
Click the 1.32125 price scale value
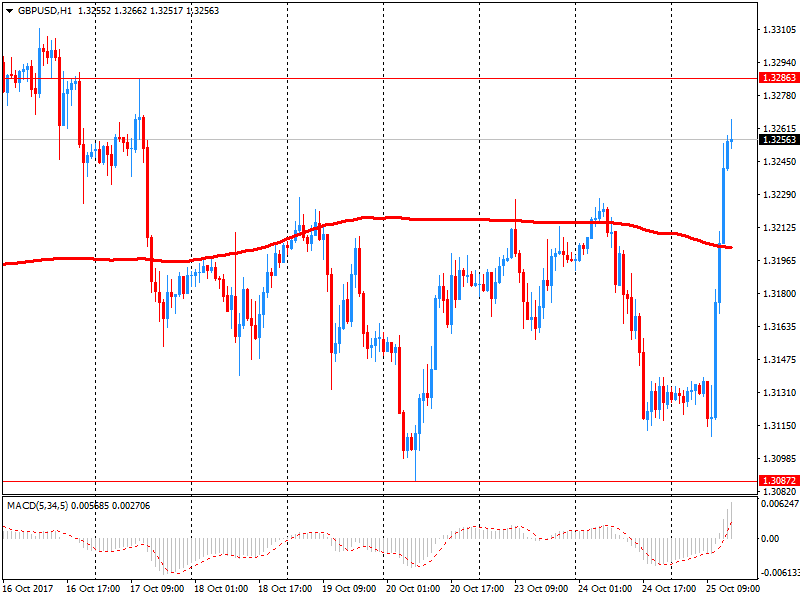tap(779, 228)
